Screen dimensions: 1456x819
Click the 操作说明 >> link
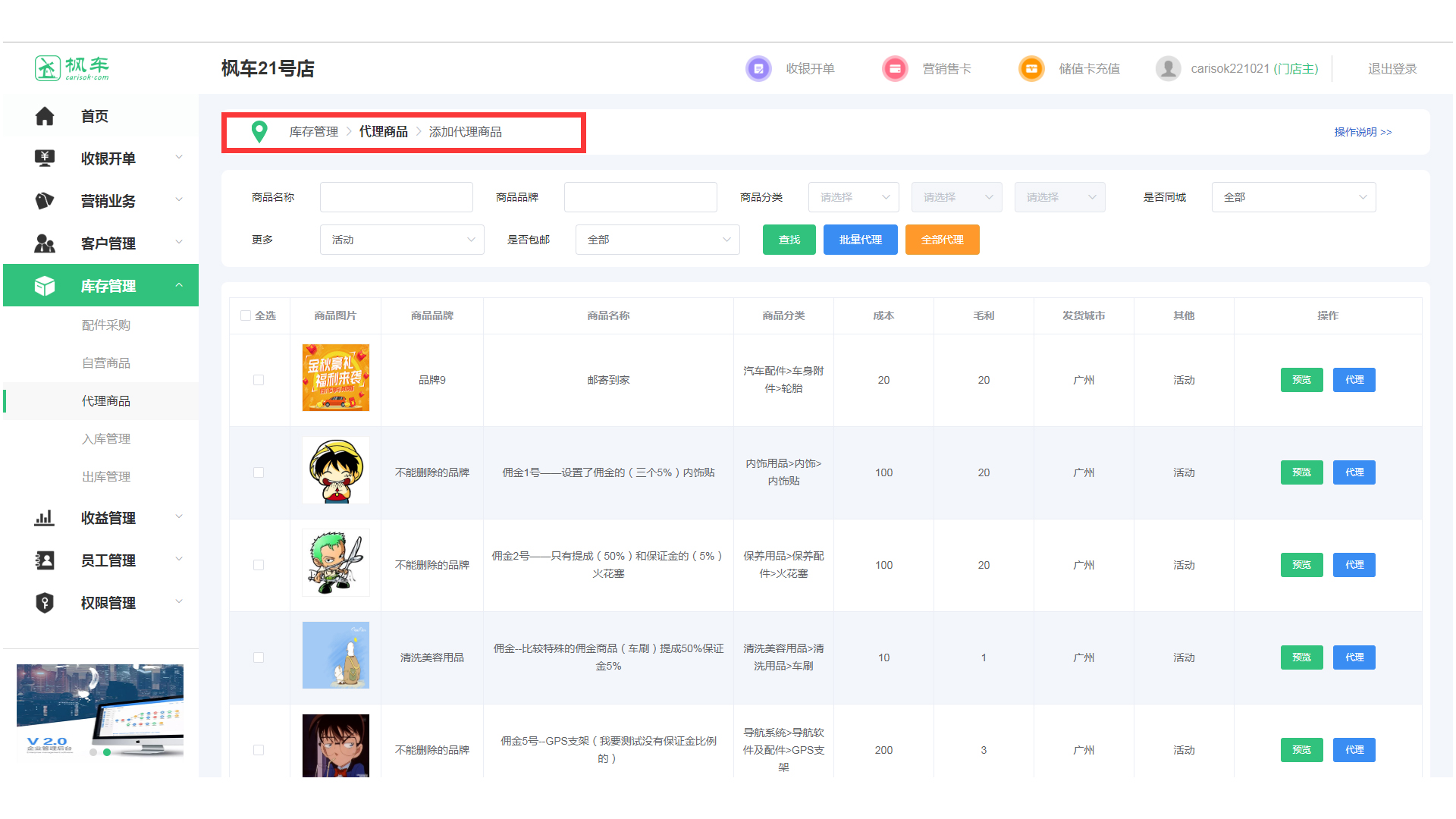(x=1363, y=132)
